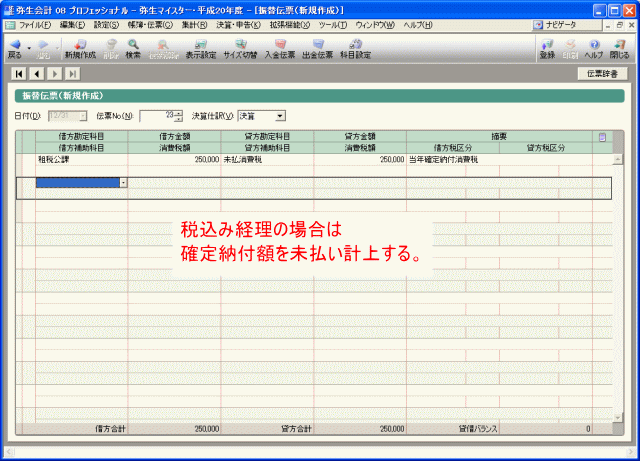The width and height of the screenshot is (640, 461).
Task: Click horizontal scrollbar right arrow
Action: pos(631,452)
